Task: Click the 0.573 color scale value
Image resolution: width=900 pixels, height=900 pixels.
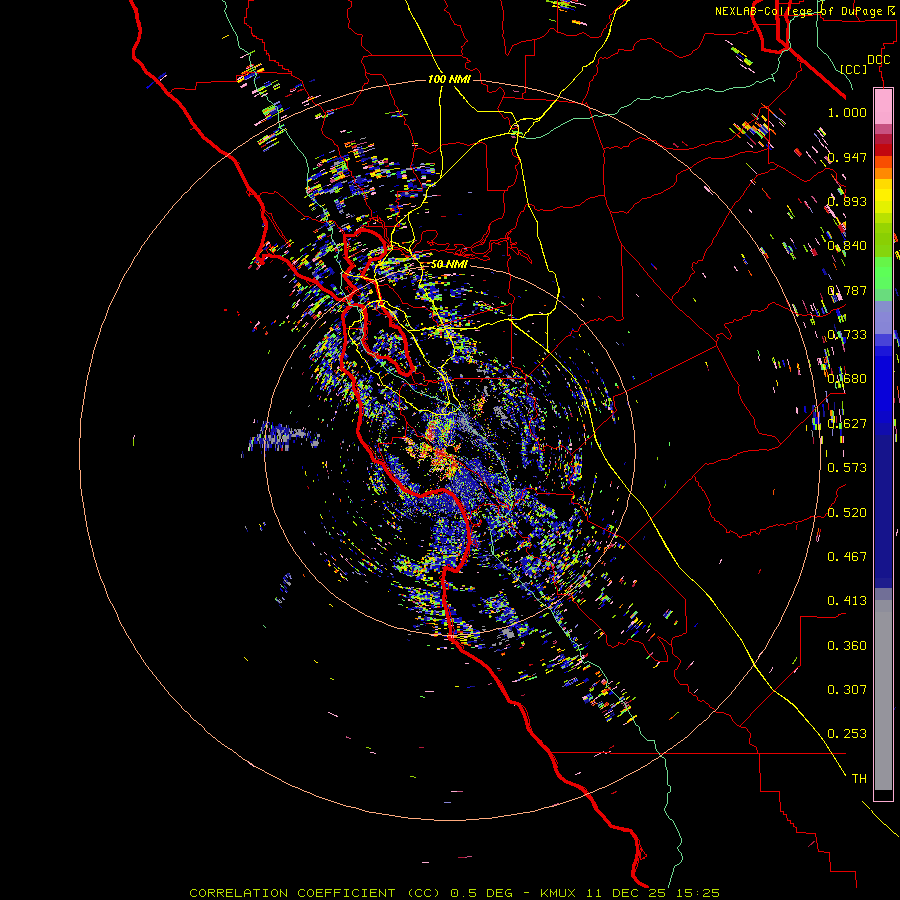Action: point(847,468)
